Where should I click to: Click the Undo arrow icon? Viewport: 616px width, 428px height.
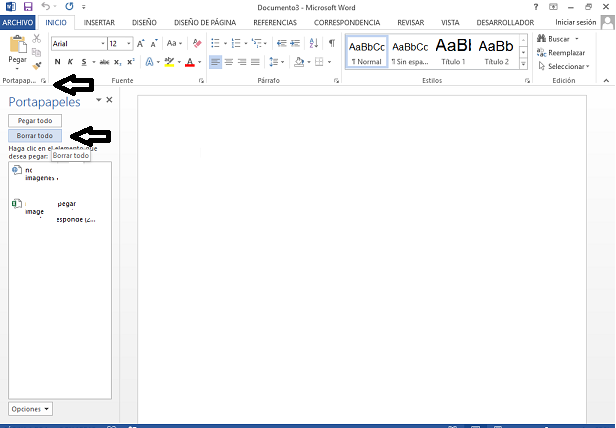[46, 6]
